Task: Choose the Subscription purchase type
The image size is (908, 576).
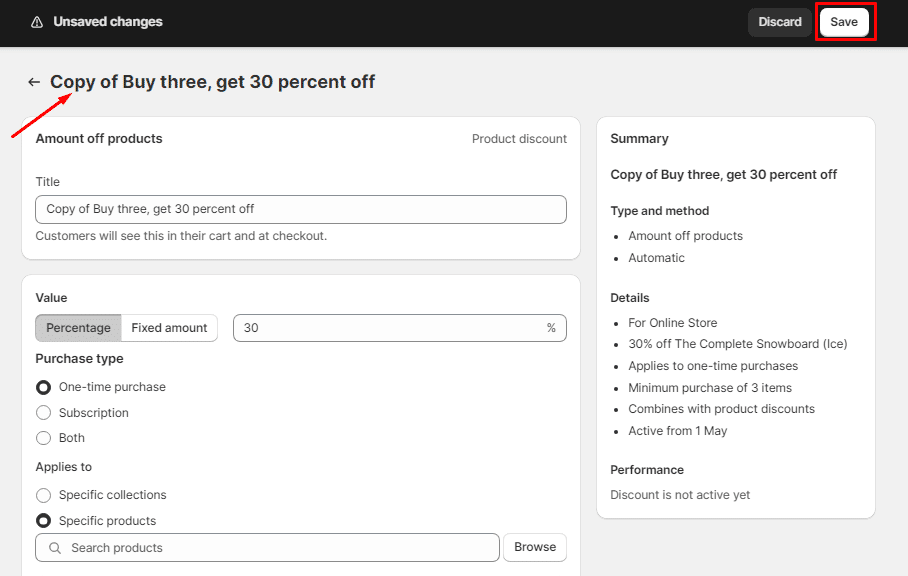Action: [x=44, y=413]
